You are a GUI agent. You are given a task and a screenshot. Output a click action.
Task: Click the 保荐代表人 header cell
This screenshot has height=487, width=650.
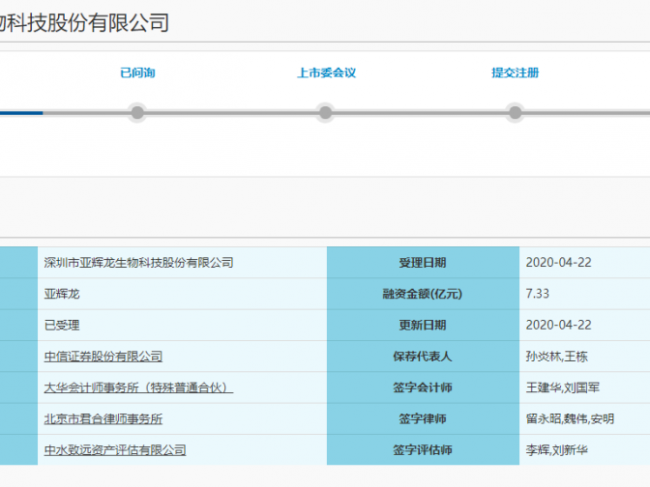423,356
